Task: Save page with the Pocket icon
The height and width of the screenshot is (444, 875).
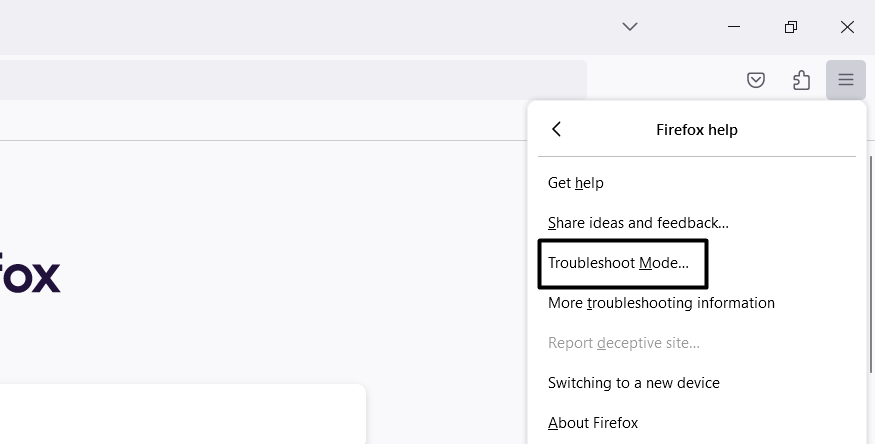Action: [756, 81]
